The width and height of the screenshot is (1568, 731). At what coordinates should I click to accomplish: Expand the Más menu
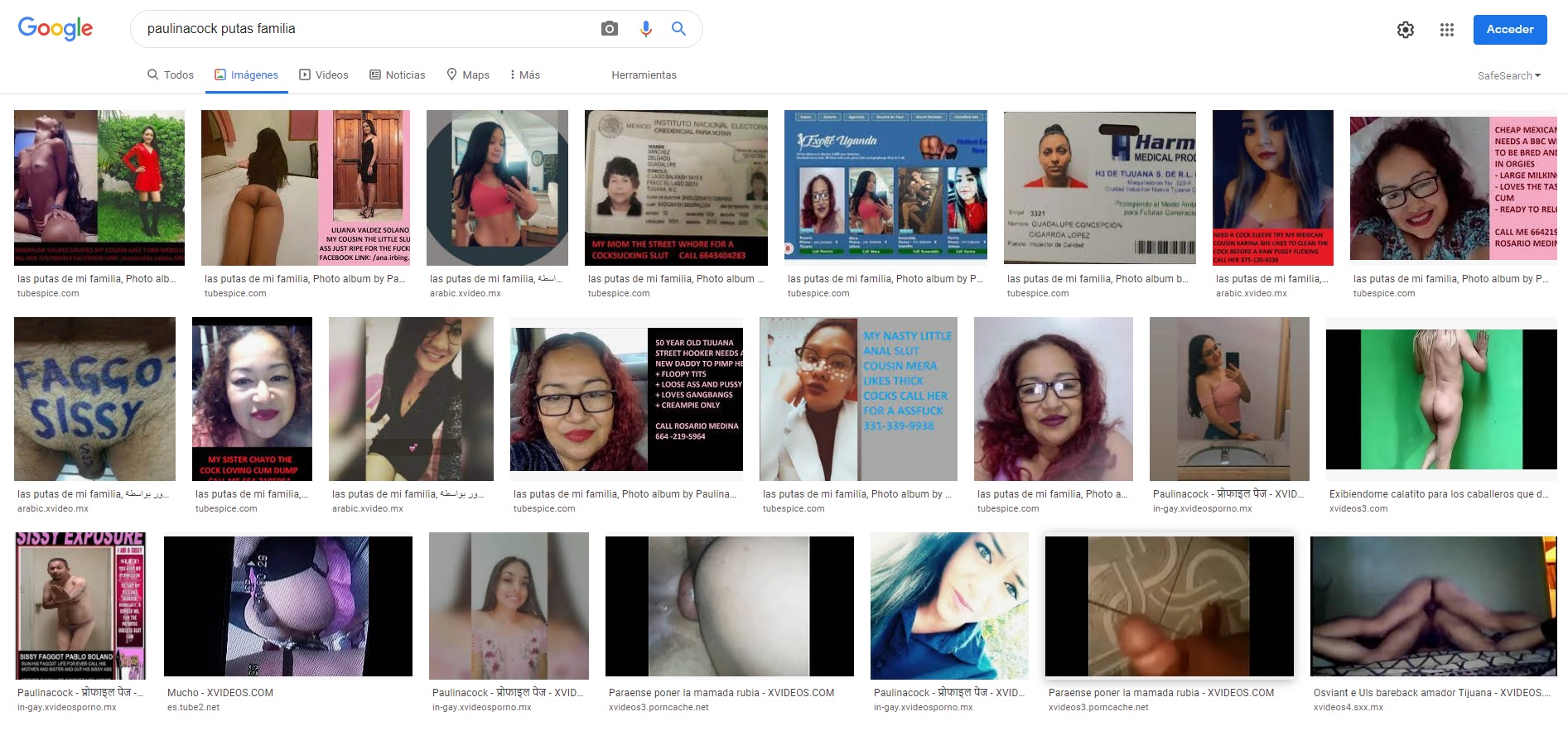(x=525, y=75)
